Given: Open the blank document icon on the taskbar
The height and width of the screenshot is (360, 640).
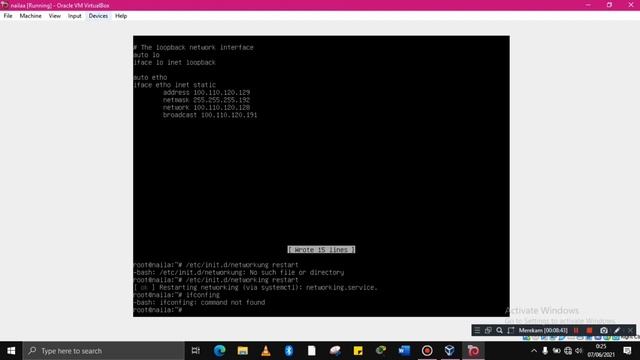Looking at the screenshot, I should tap(312, 351).
